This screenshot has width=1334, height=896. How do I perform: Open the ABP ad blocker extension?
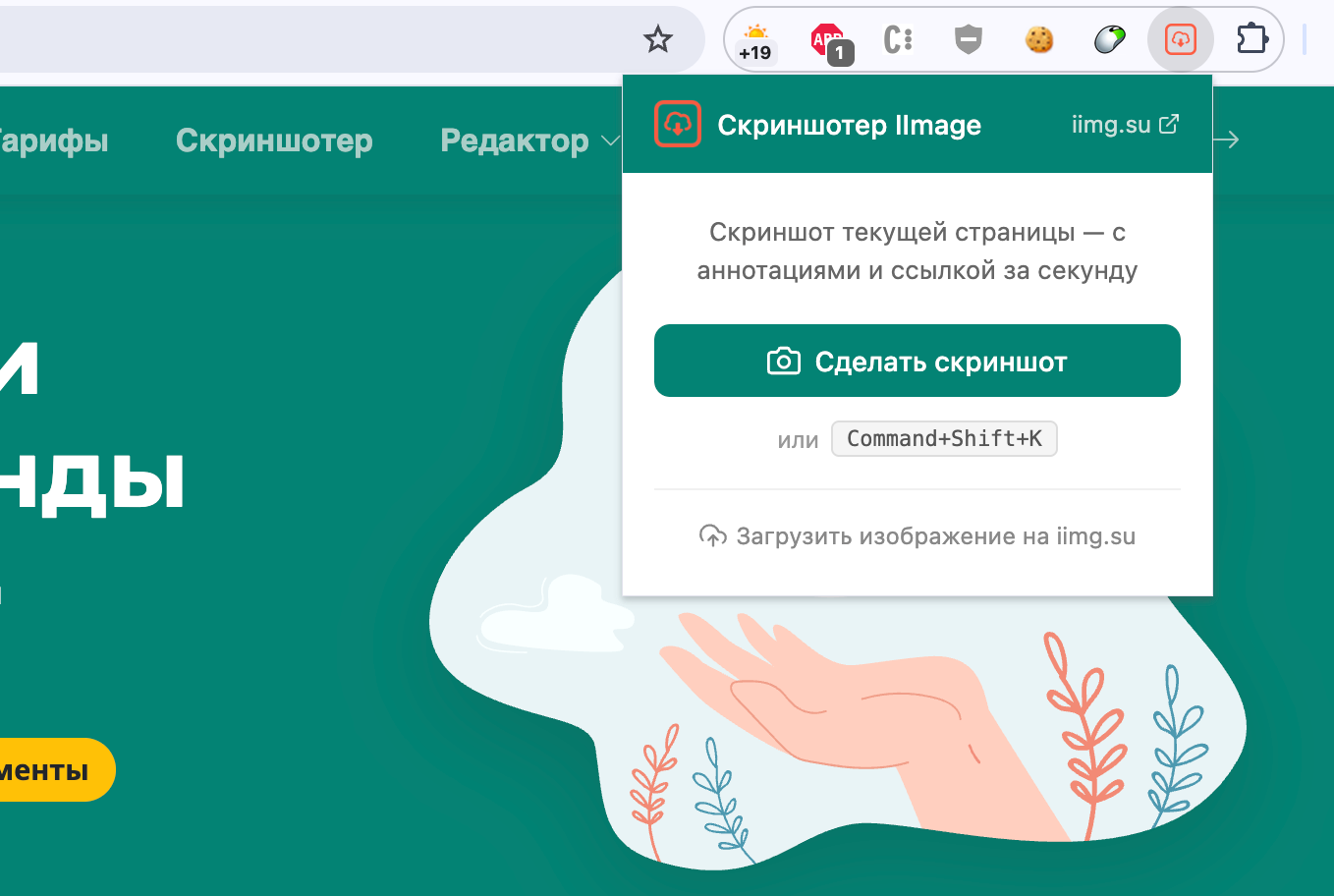tap(830, 42)
